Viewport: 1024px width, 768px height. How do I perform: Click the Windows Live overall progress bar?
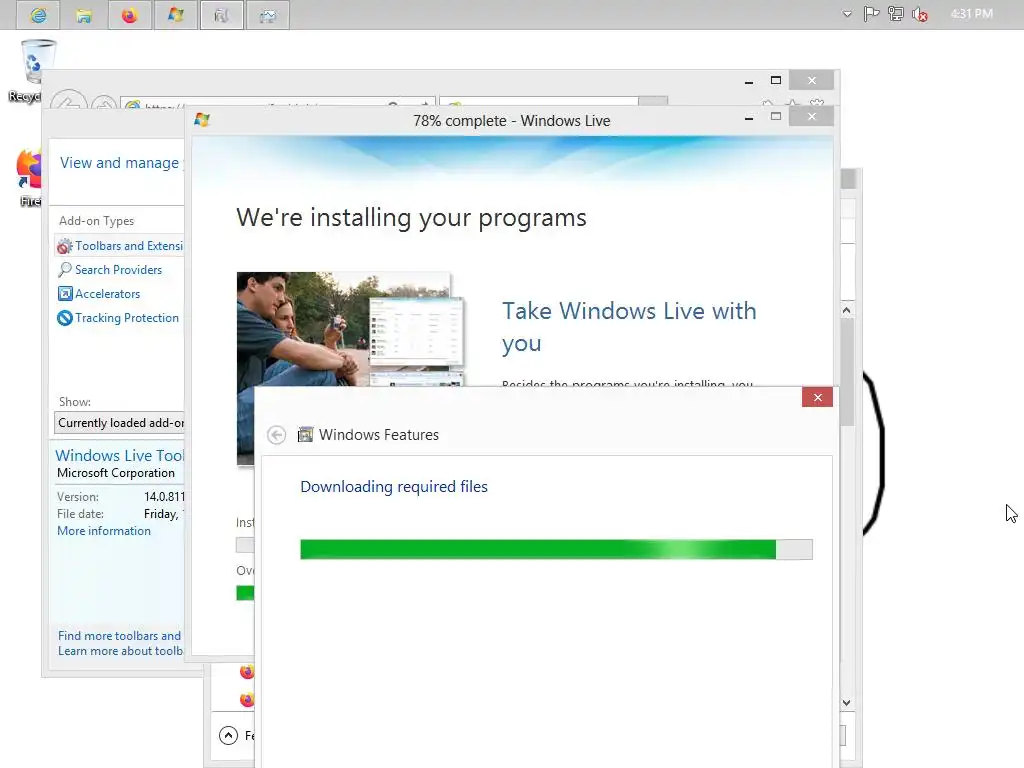[x=245, y=593]
